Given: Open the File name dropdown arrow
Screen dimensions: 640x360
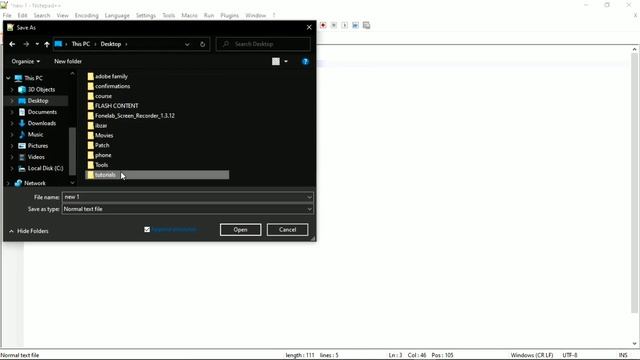Looking at the screenshot, I should (309, 197).
